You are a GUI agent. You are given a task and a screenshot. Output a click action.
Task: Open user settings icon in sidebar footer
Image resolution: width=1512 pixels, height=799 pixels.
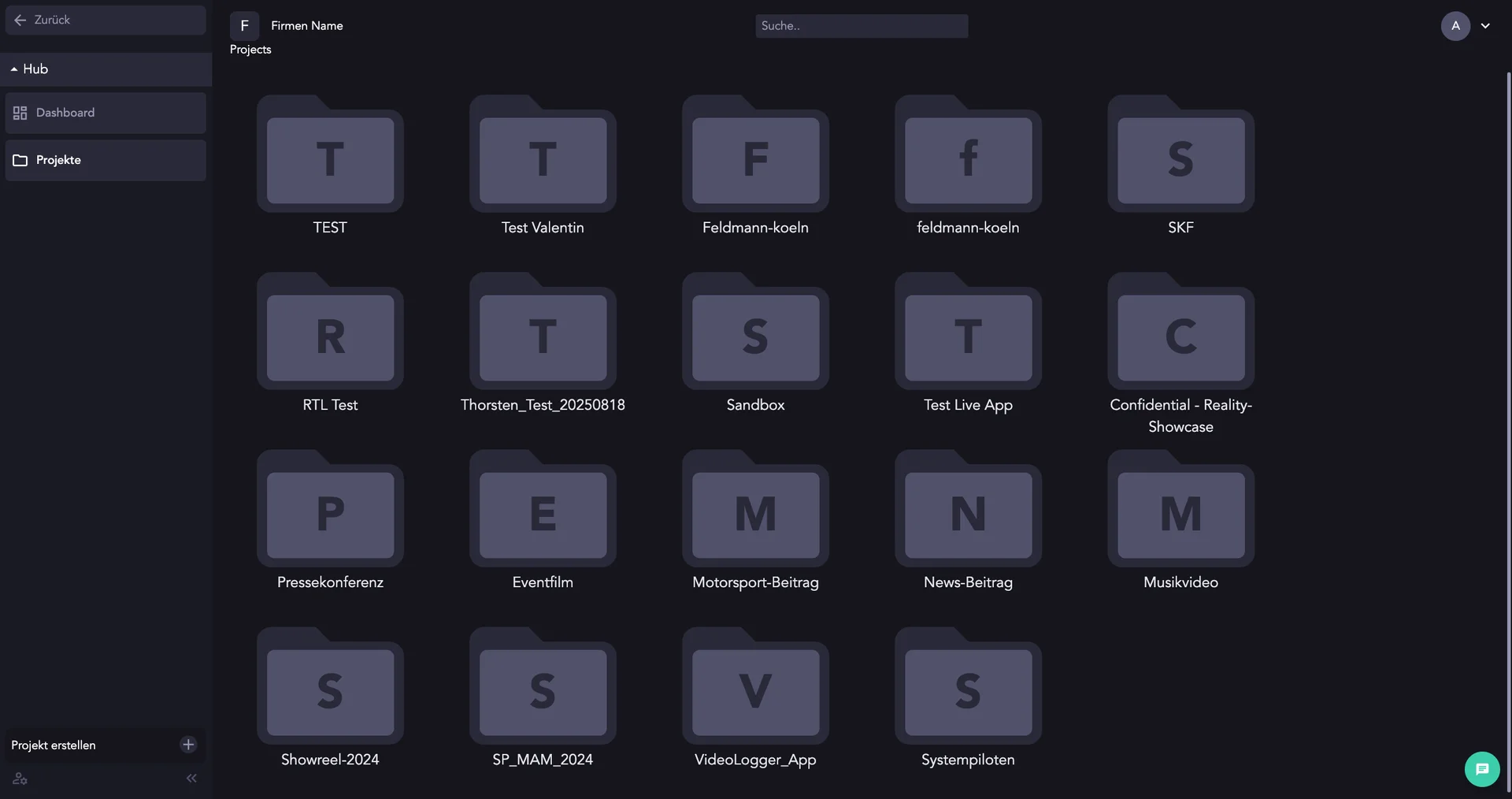pyautogui.click(x=20, y=779)
